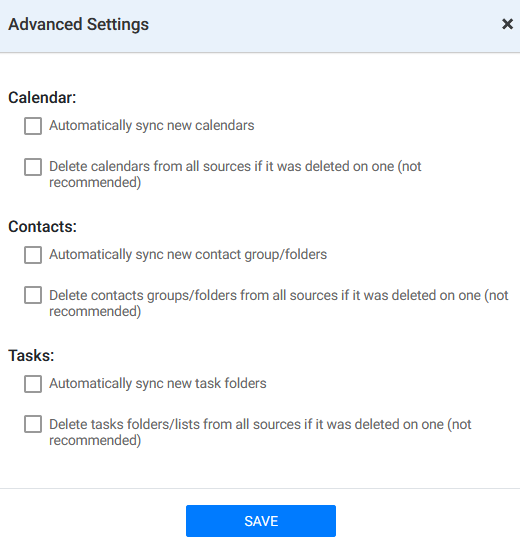Click the blue SAVE button
The height and width of the screenshot is (547, 520).
(x=261, y=521)
